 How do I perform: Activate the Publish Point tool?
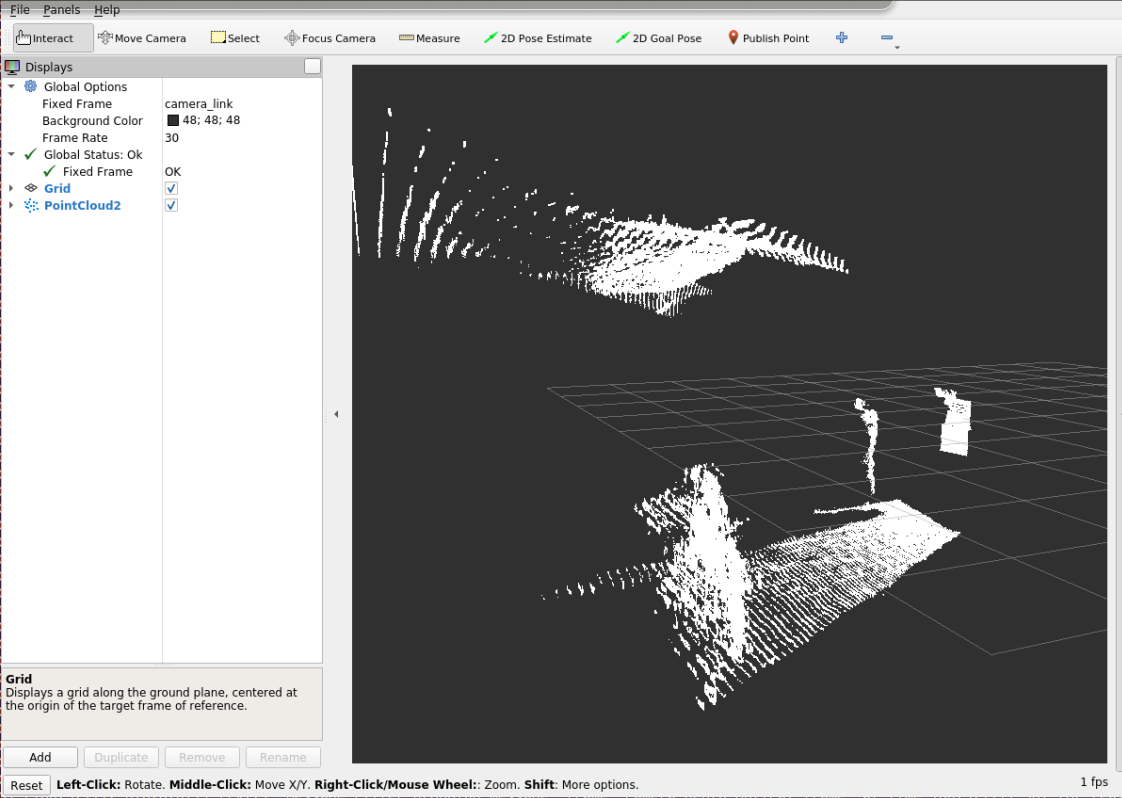(768, 38)
